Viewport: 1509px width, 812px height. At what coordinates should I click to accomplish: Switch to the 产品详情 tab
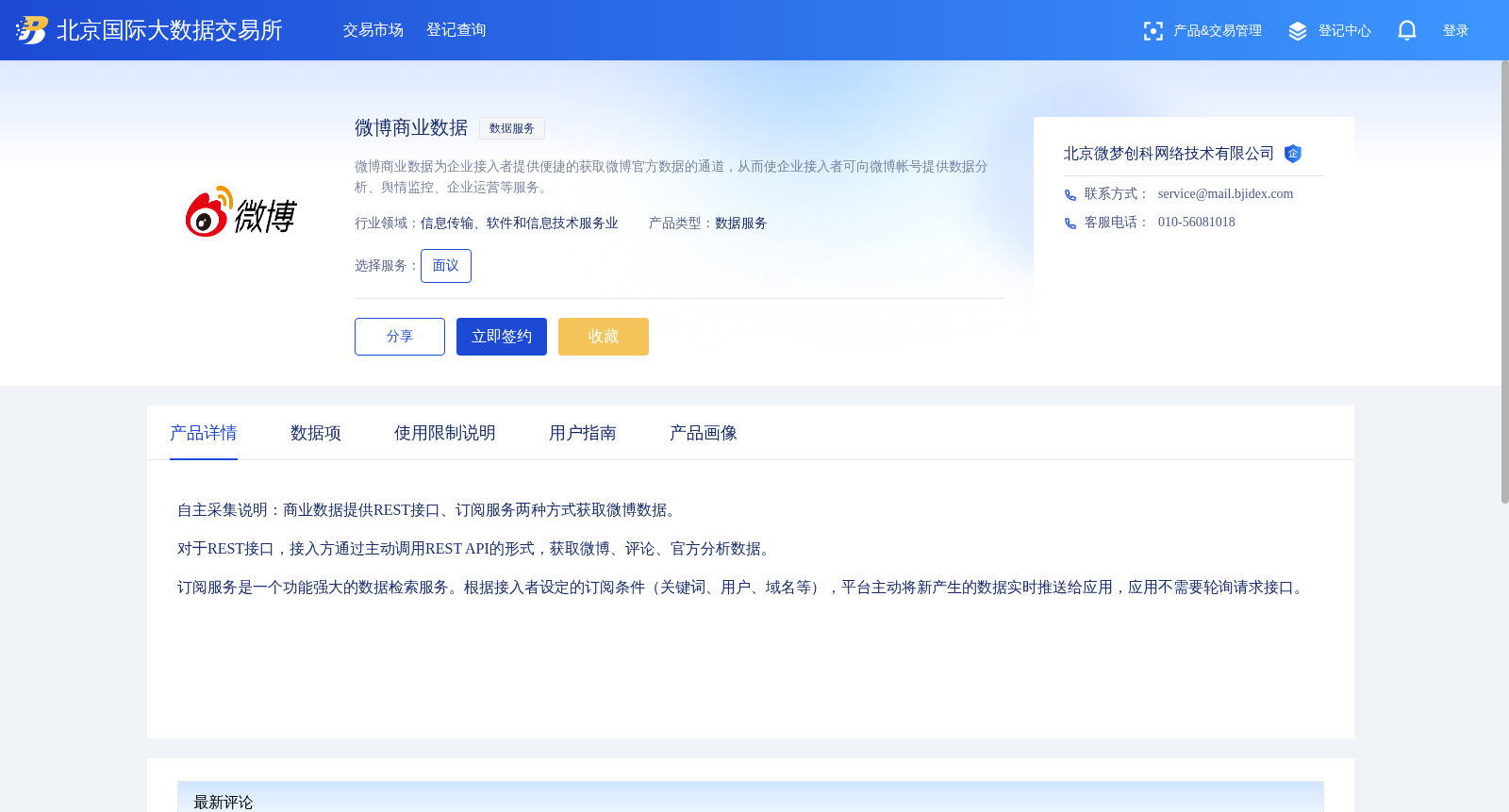click(x=204, y=433)
